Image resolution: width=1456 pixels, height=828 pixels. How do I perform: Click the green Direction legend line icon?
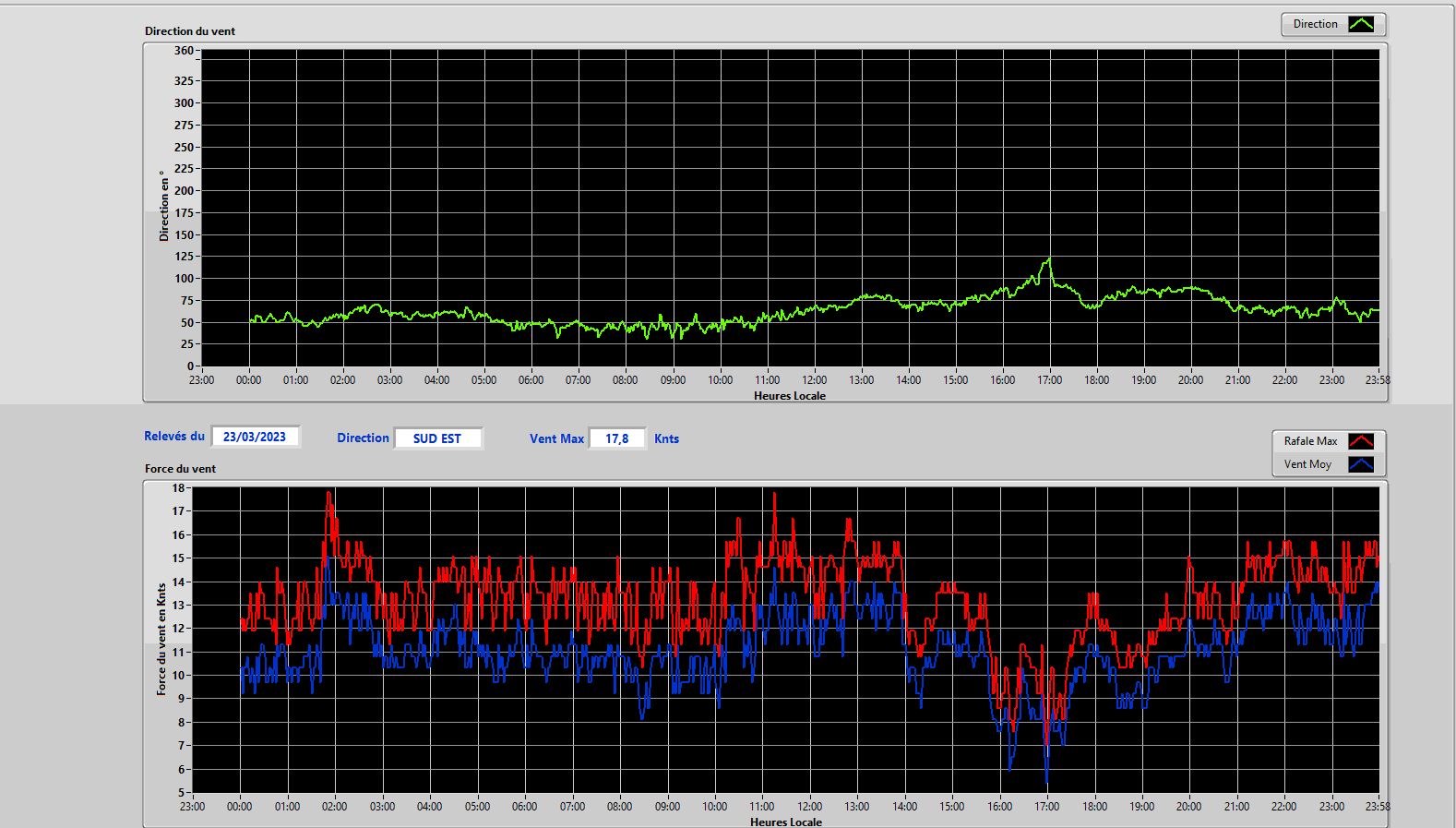pyautogui.click(x=1361, y=25)
